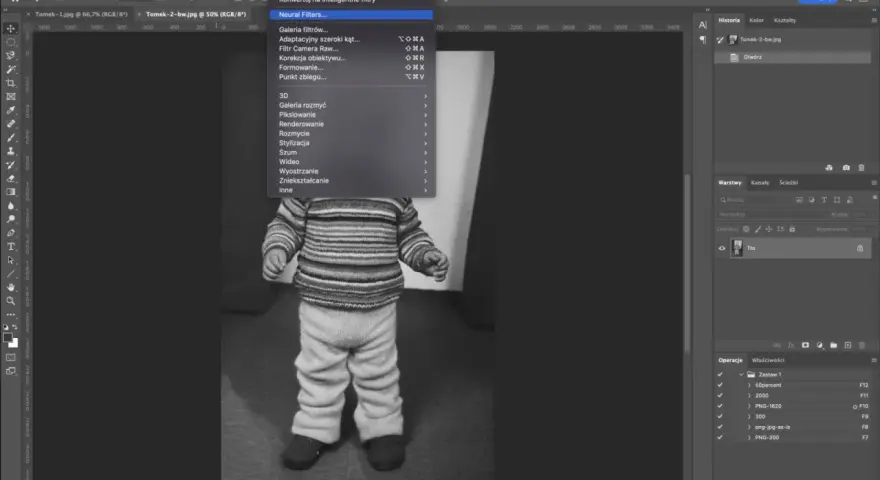The height and width of the screenshot is (480, 880).
Task: Create a new layer plus icon
Action: [847, 345]
